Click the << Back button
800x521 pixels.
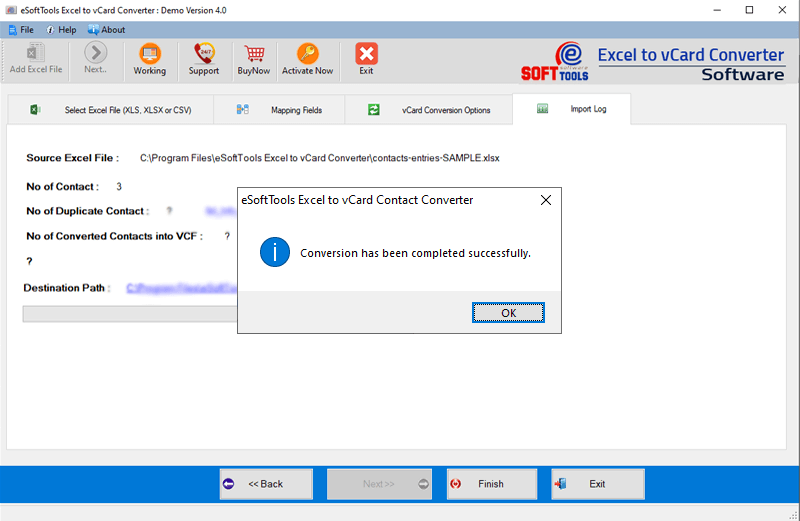(266, 484)
